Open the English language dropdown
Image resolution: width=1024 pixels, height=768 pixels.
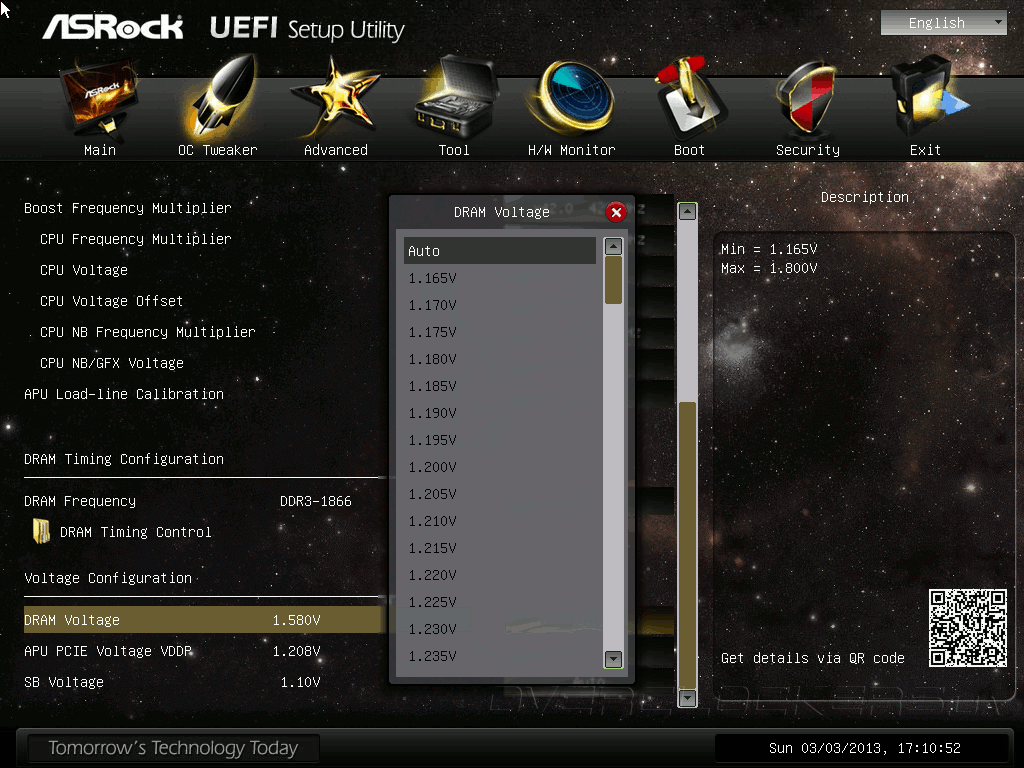point(944,23)
